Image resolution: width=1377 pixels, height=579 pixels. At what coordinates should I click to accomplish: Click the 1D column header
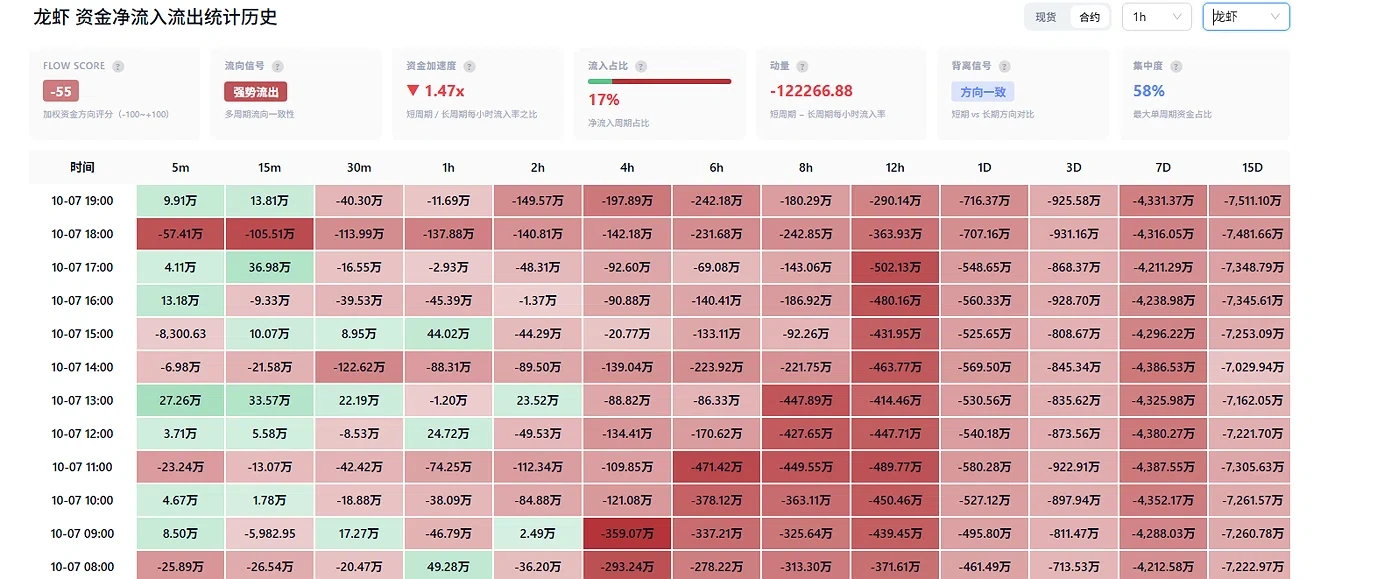[x=984, y=167]
